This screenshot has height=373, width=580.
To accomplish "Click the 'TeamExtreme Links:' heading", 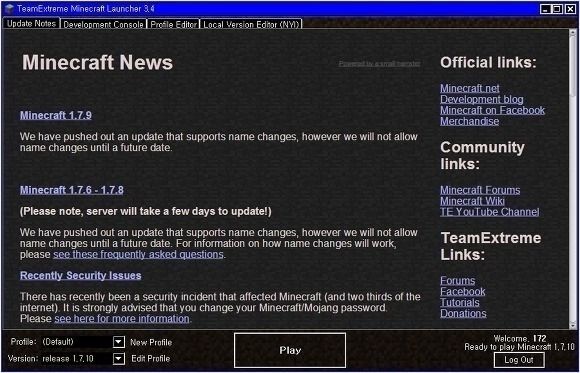I will tap(491, 246).
